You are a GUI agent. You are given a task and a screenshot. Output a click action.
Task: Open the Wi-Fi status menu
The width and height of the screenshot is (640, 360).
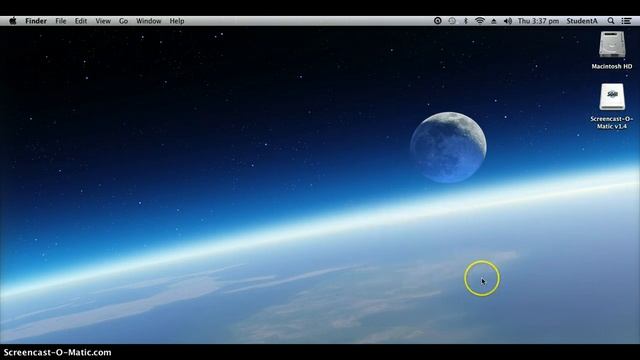coord(480,21)
